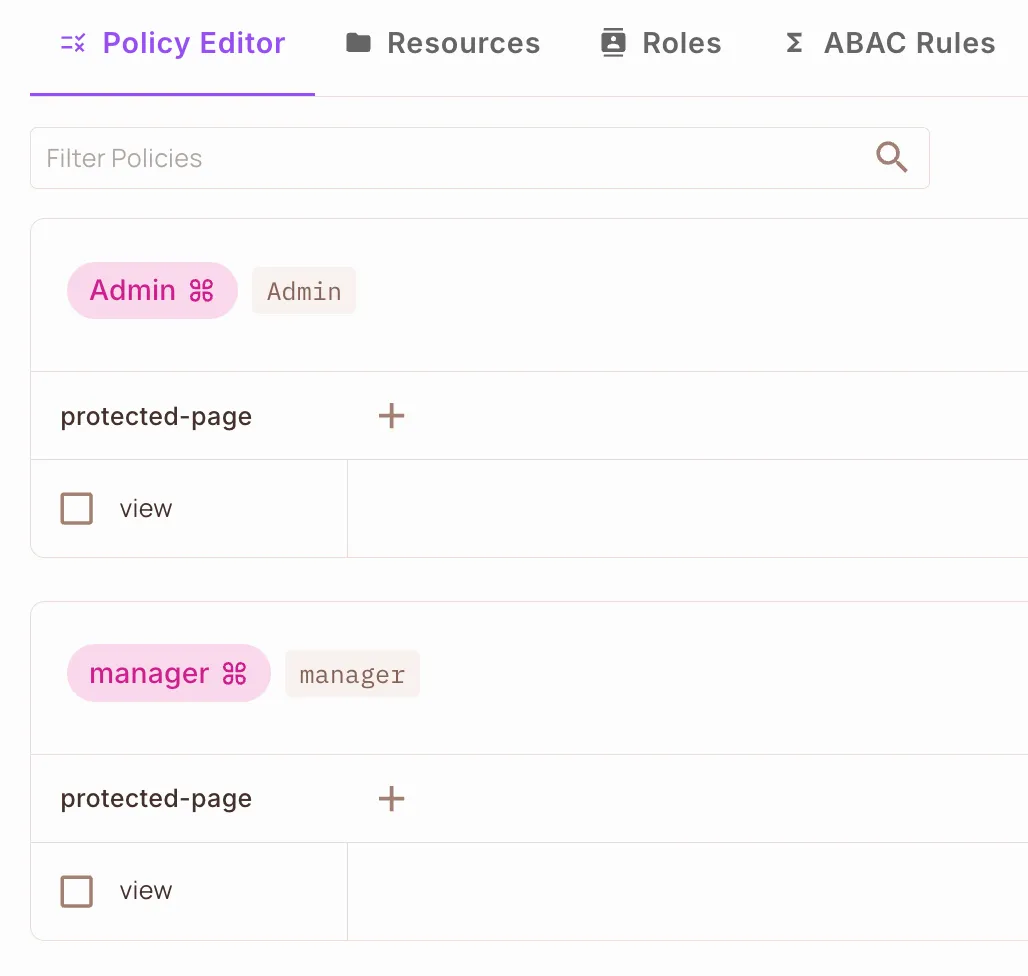Tick the view checkbox for manager

[77, 891]
